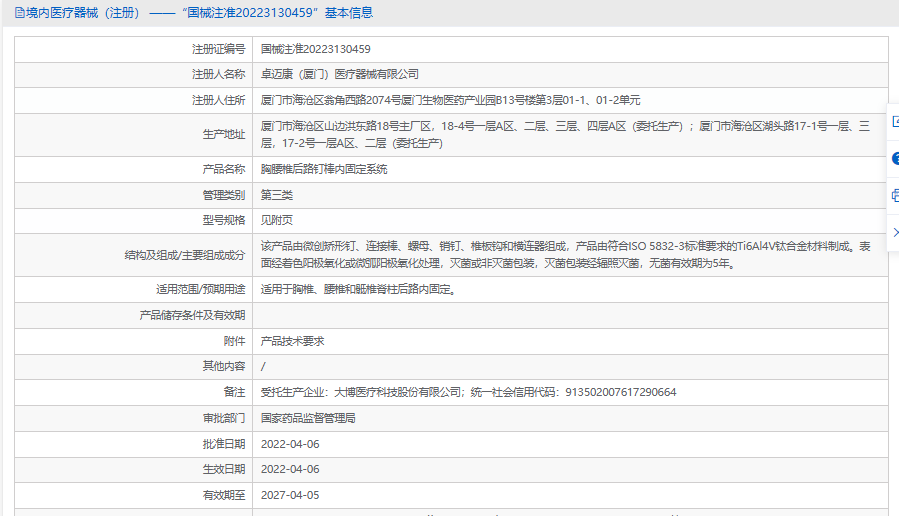Image resolution: width=899 pixels, height=516 pixels.
Task: Click the production address starting 厦门市海沧区山边洪东路18号
Action: (x=565, y=135)
